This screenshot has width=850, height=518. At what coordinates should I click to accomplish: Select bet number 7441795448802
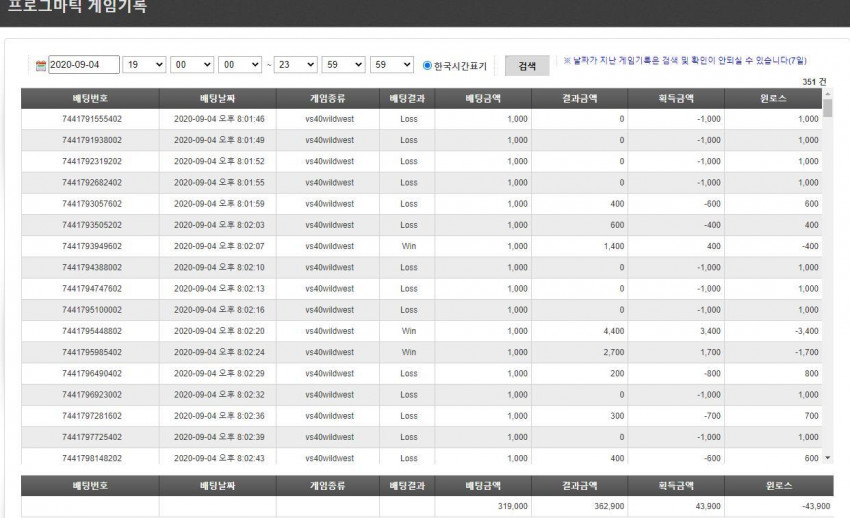tap(92, 331)
